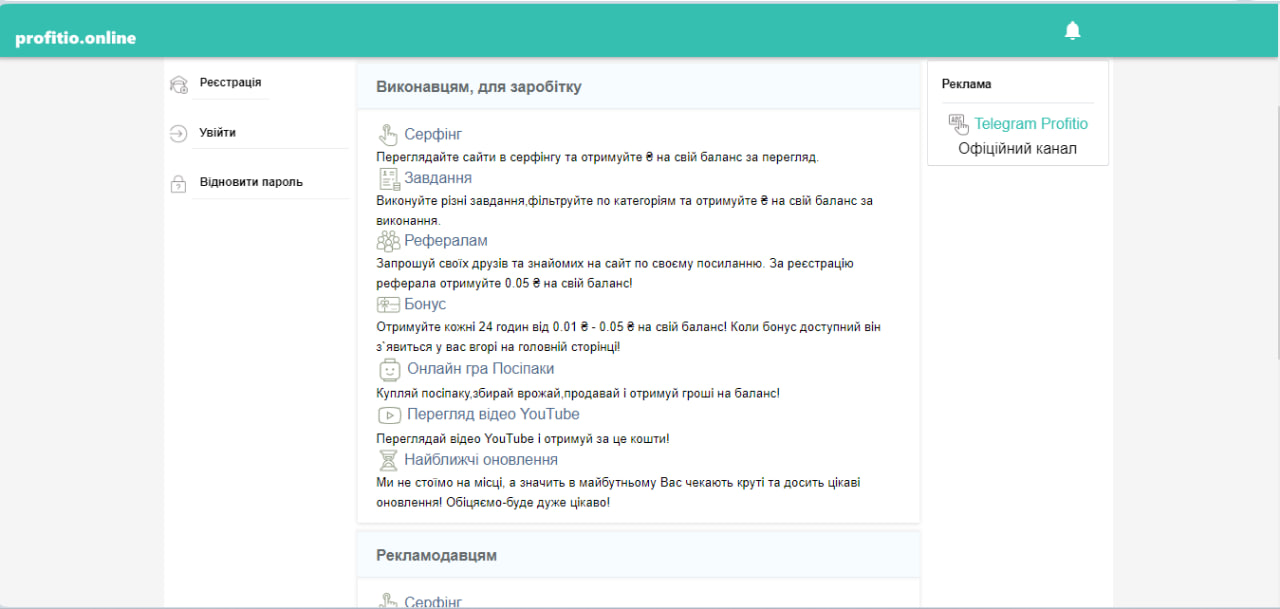This screenshot has height=609, width=1280.
Task: Click the Серфінг link under Рекламодавцям
Action: tap(433, 602)
